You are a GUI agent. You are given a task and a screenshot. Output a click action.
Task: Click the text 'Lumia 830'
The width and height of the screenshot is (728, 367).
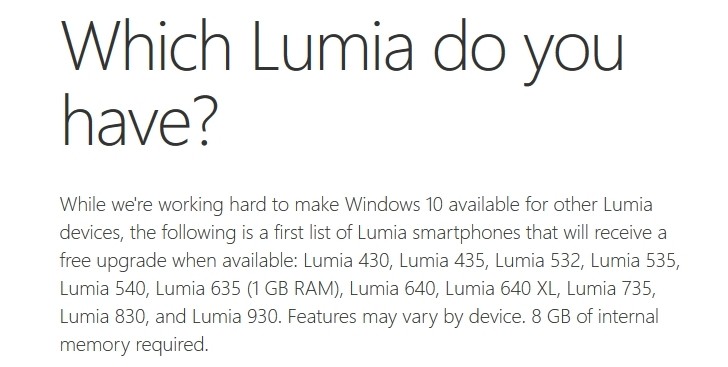point(102,317)
